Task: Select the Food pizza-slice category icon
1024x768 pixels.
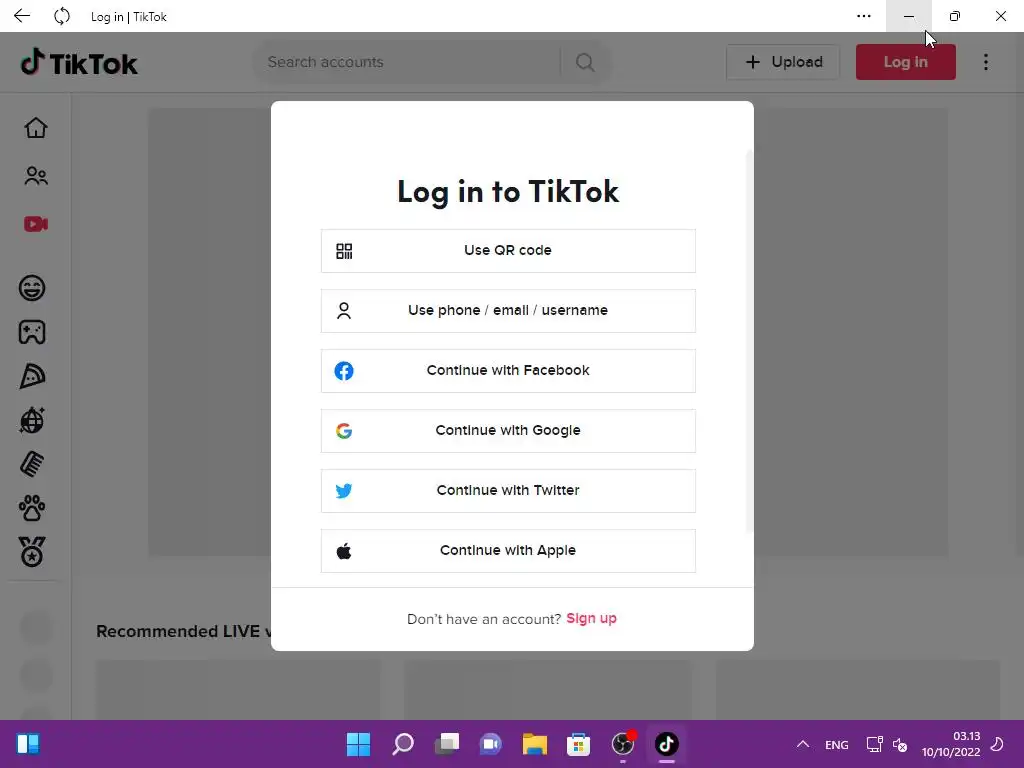Action: pyautogui.click(x=32, y=376)
